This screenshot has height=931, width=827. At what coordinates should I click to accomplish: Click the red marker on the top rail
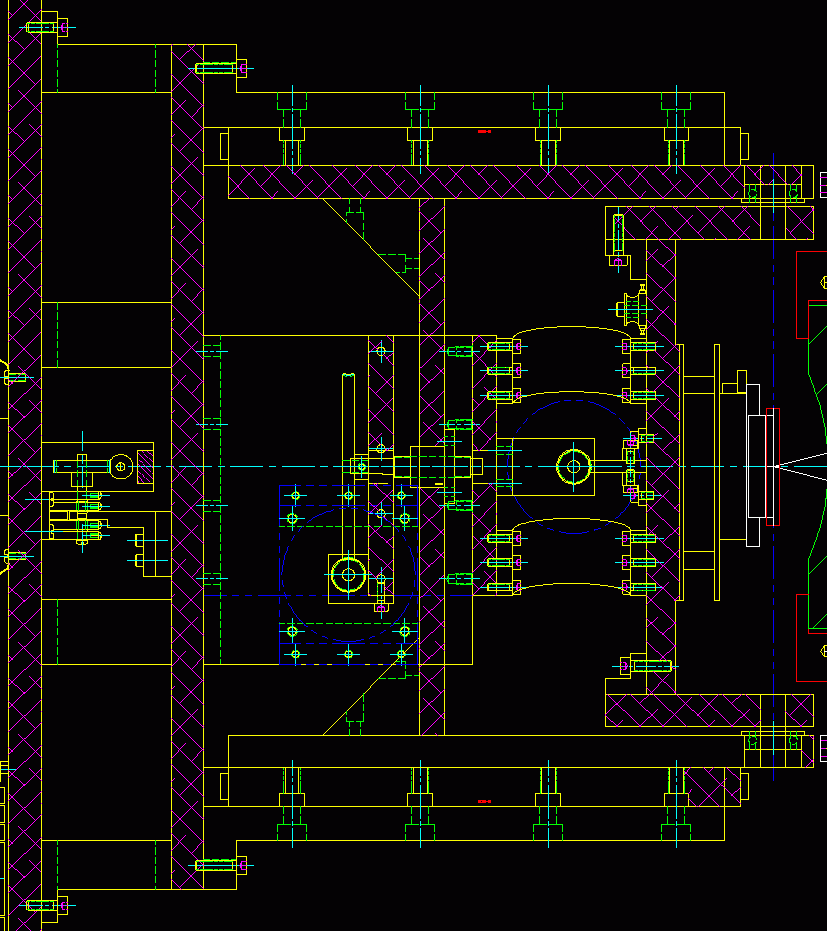(484, 131)
